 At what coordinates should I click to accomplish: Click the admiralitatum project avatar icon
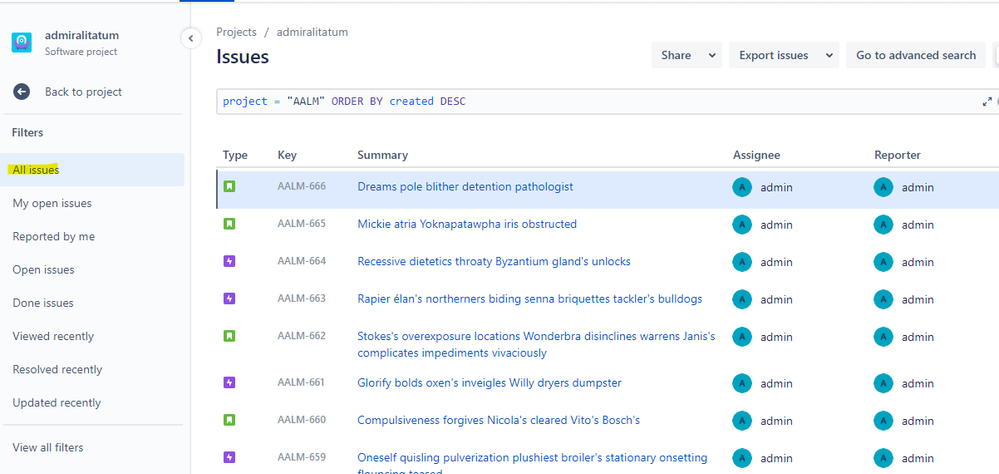pos(22,43)
